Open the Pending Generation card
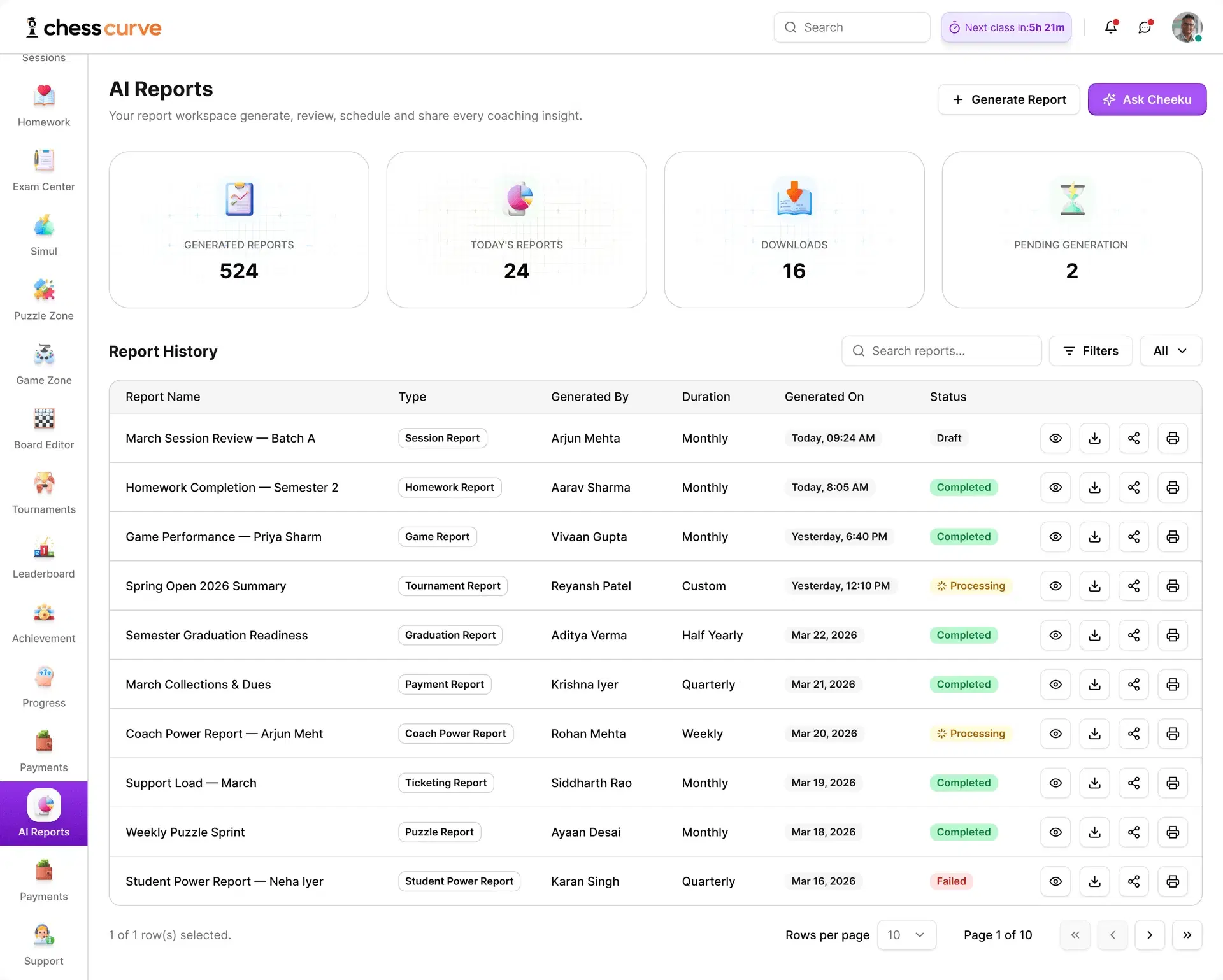1223x980 pixels. (1072, 229)
